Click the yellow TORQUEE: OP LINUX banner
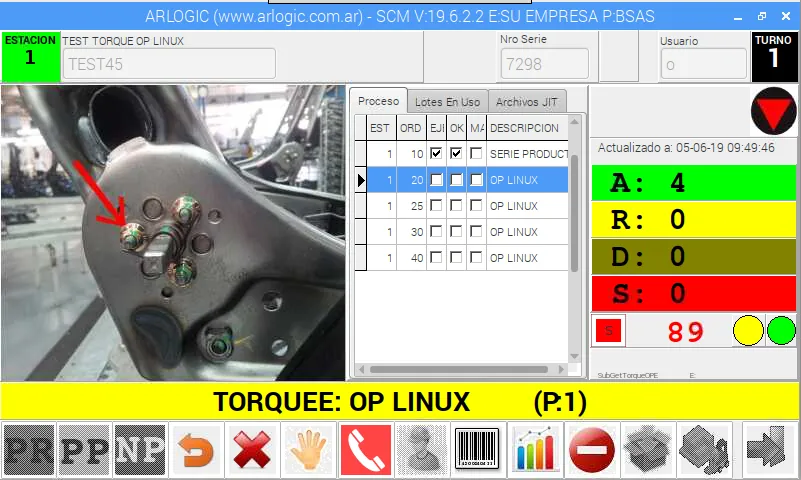The width and height of the screenshot is (801, 480). point(399,401)
